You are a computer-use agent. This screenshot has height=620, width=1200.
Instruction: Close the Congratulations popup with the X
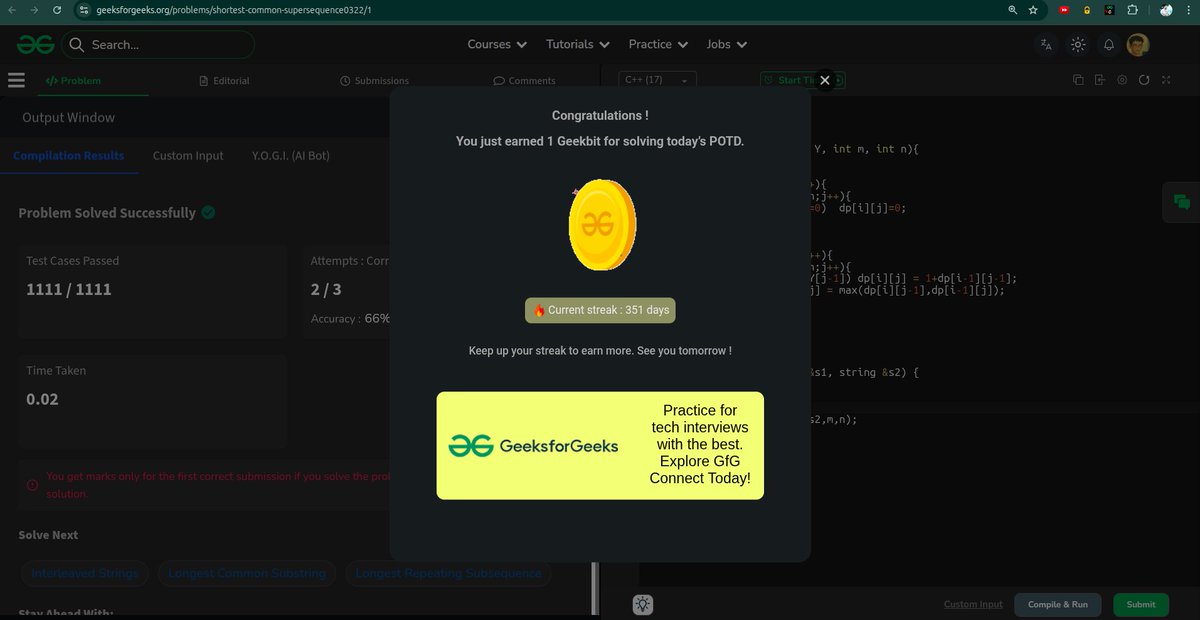tap(824, 81)
